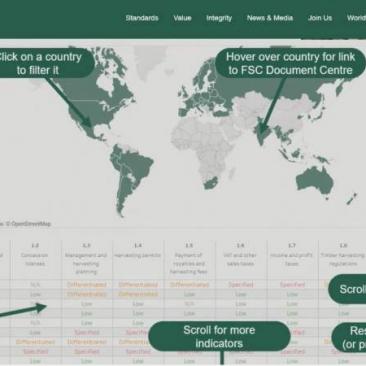366x366 pixels.
Task: Select the 1.3 Management and harvesting planning header
Action: coord(86,259)
